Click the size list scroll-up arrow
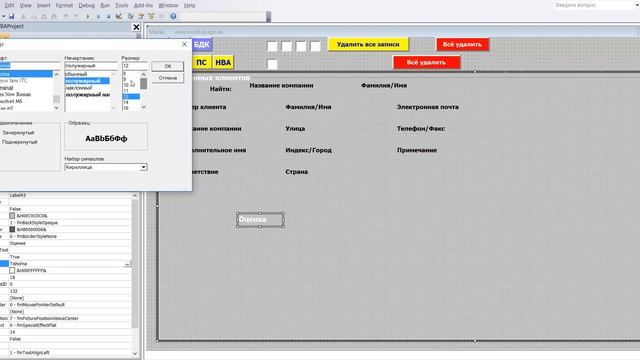Screen dimensions: 640x360 click(143, 74)
